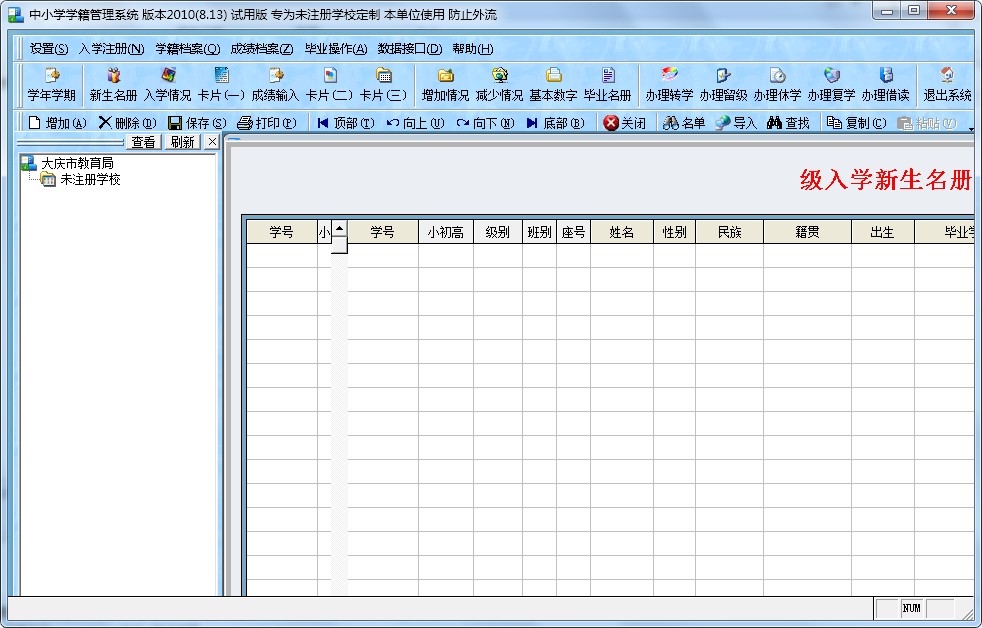
Task: Click the 查找 binoculars button
Action: coord(788,123)
